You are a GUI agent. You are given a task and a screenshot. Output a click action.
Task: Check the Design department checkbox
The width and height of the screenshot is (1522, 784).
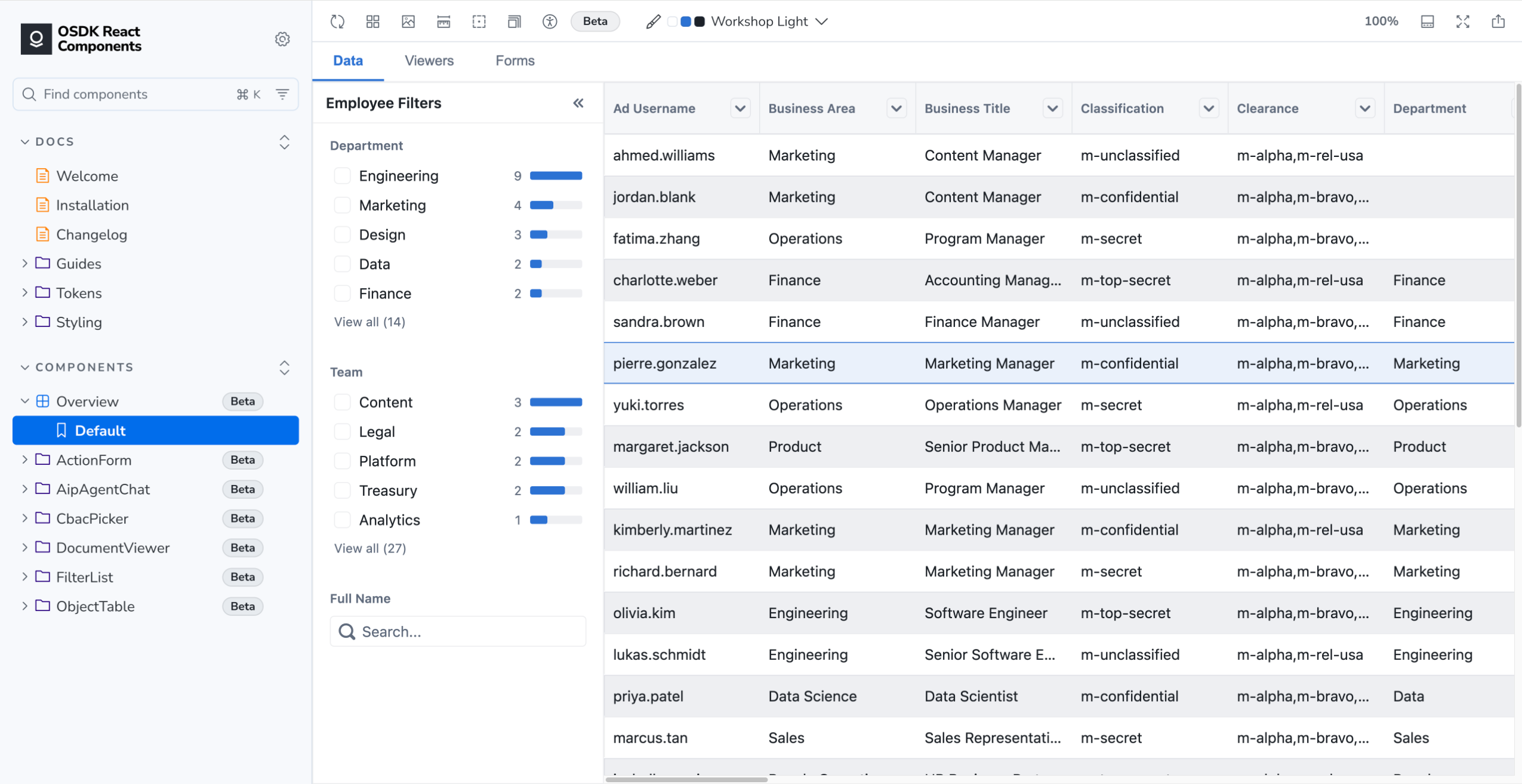point(342,234)
